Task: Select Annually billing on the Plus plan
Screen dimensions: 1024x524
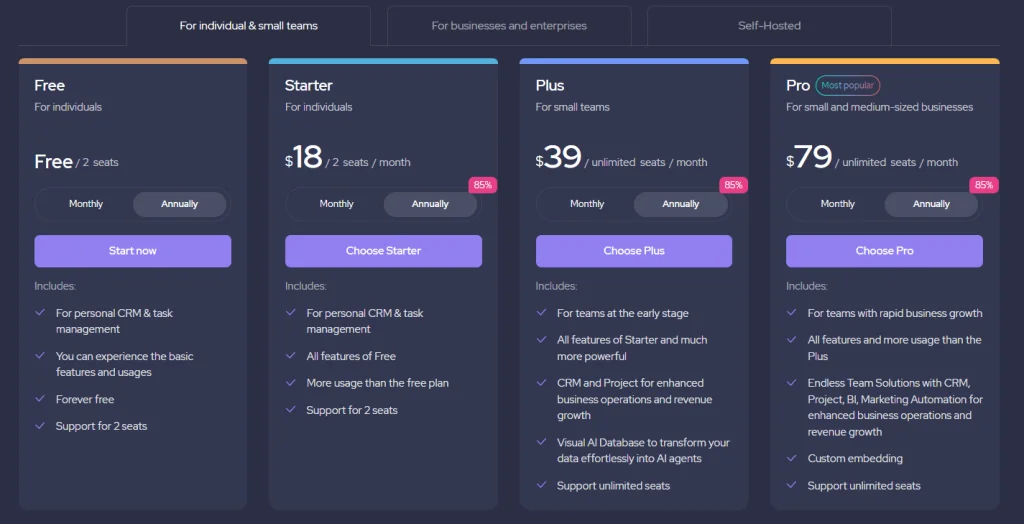Action: tap(681, 204)
